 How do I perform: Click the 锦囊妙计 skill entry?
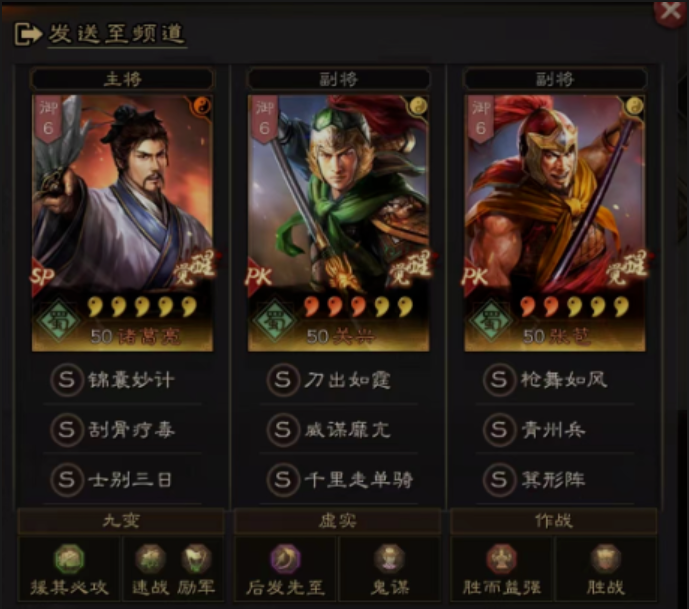[x=122, y=380]
